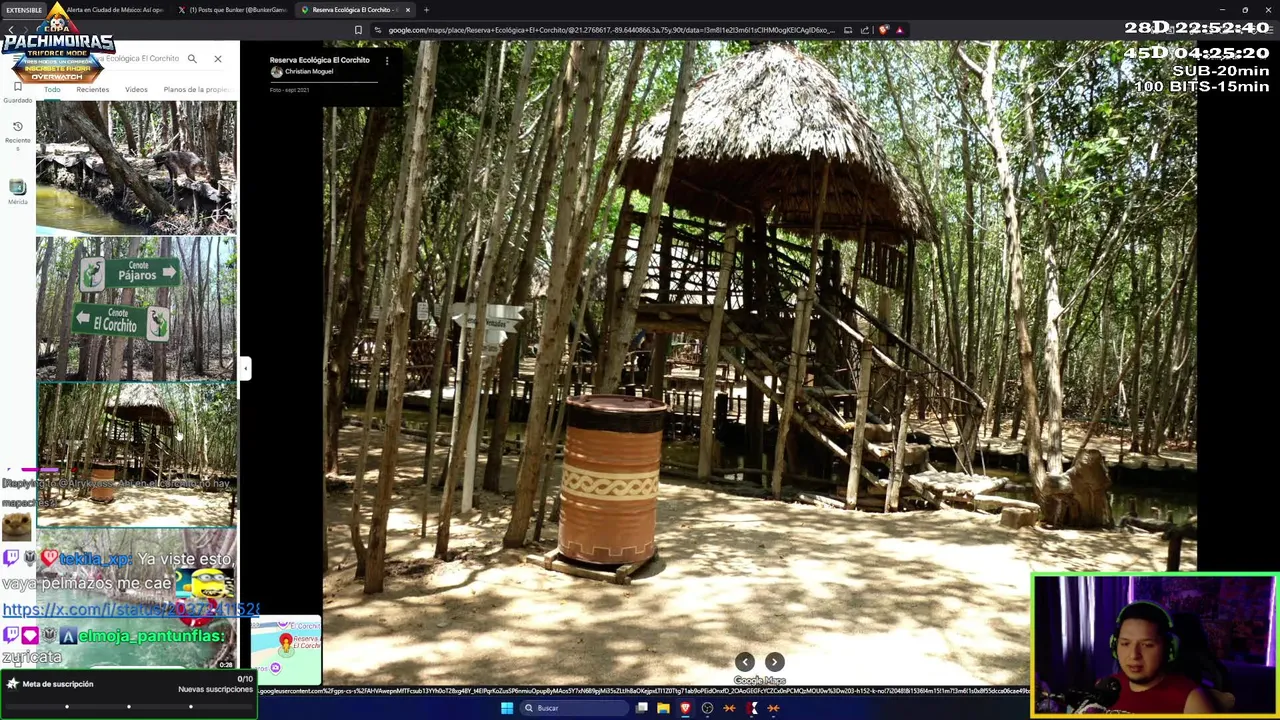This screenshot has width=1280, height=720.
Task: Go to the next photo arrow
Action: coord(774,662)
